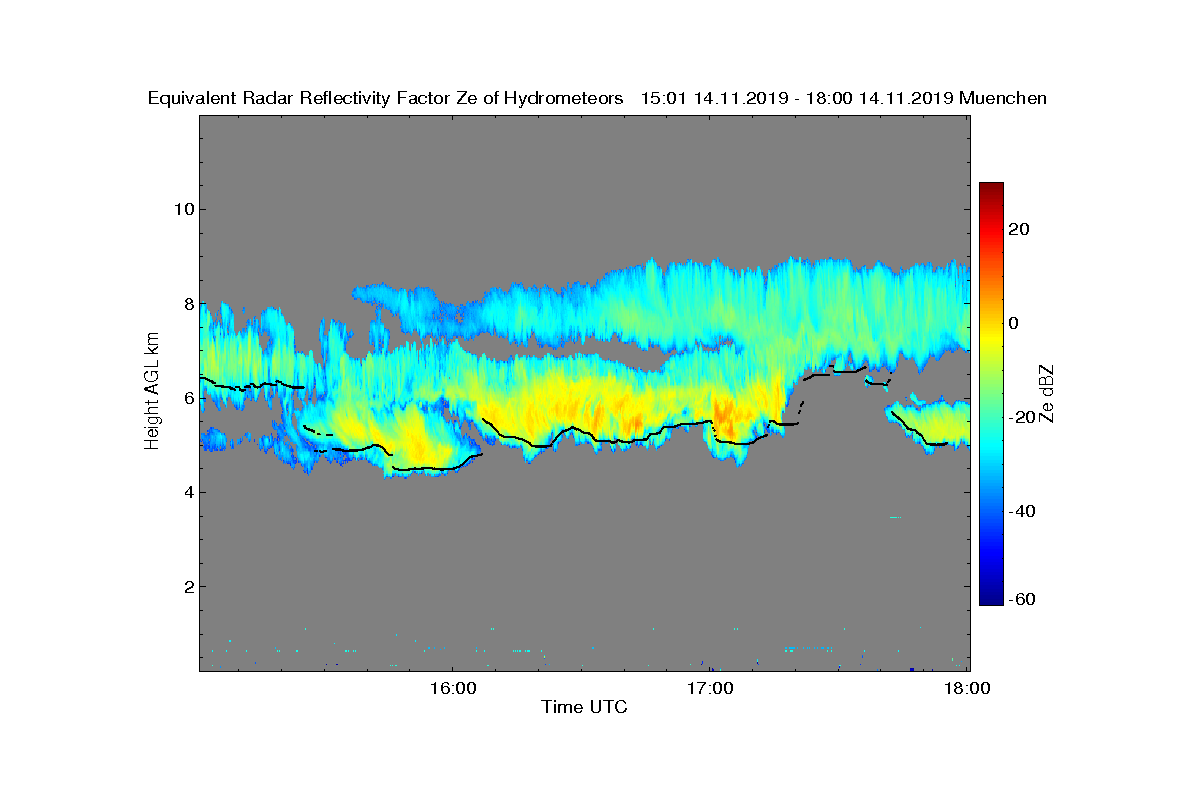The height and width of the screenshot is (800, 1200).
Task: Click the dark red top of the colorbar
Action: (991, 190)
